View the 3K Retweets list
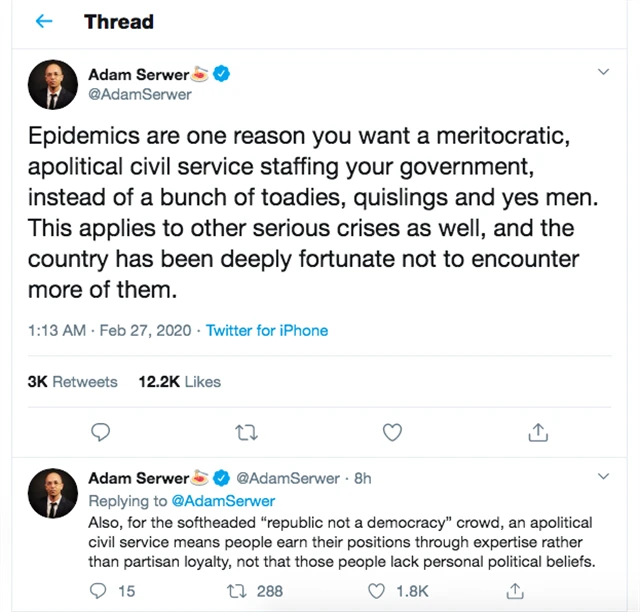Image resolution: width=640 pixels, height=612 pixels. pos(72,381)
